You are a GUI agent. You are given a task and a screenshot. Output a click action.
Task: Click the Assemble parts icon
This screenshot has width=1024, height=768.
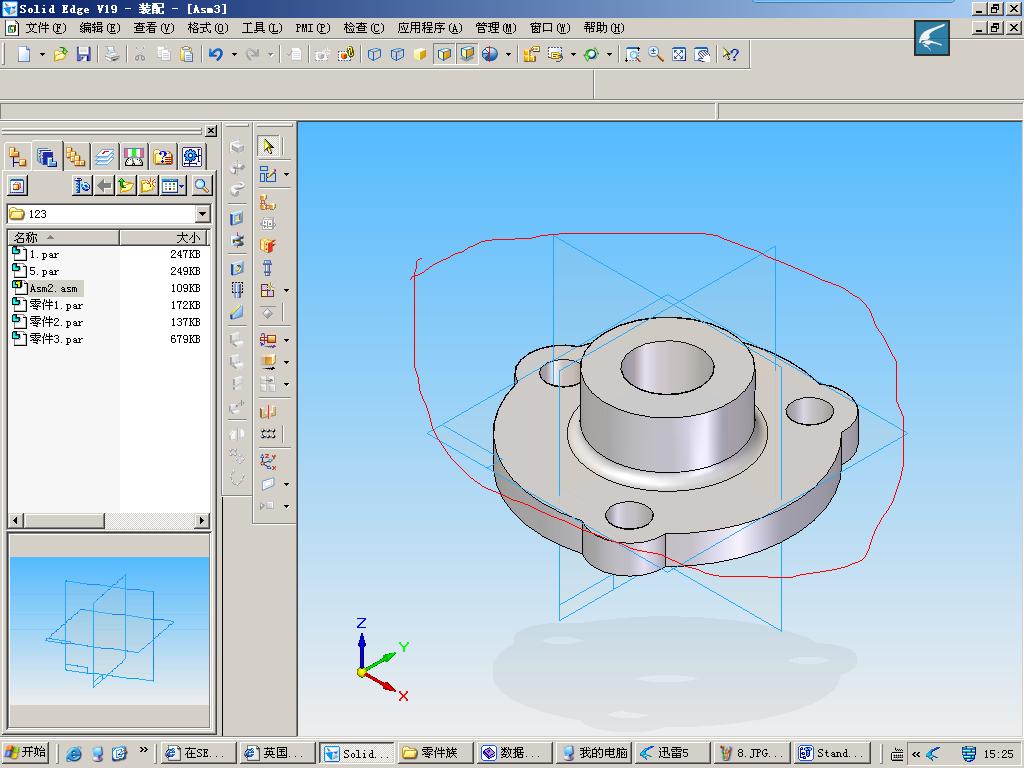[x=268, y=202]
